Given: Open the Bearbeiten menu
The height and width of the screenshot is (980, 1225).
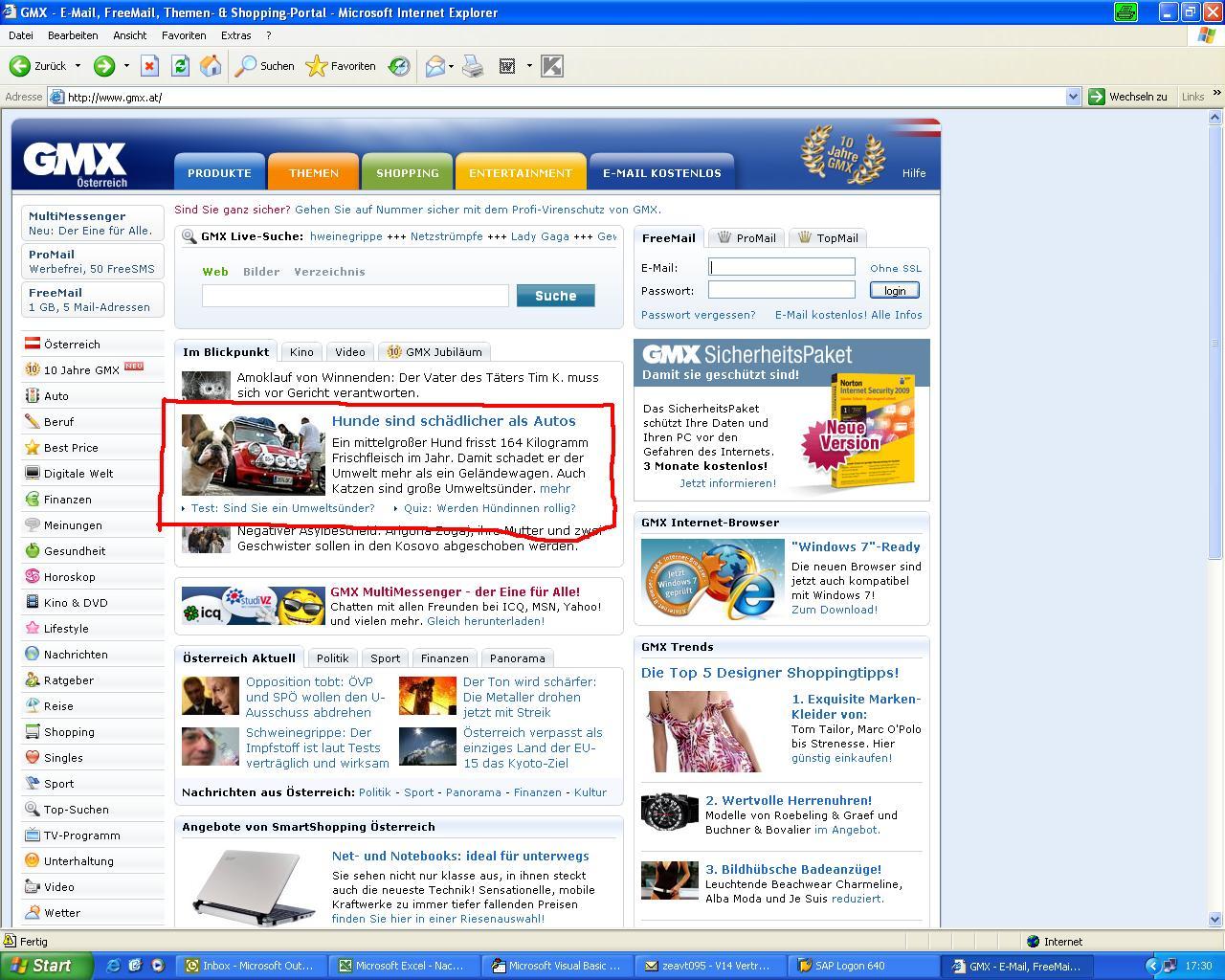Looking at the screenshot, I should point(73,35).
